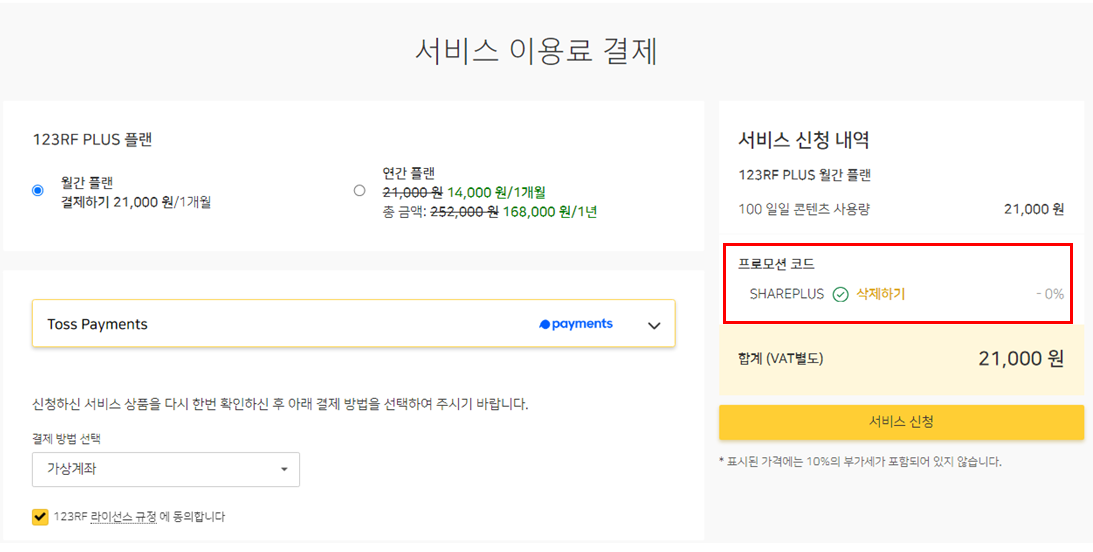Click the 월간 플랜 label text
1093x552 pixels.
87,183
